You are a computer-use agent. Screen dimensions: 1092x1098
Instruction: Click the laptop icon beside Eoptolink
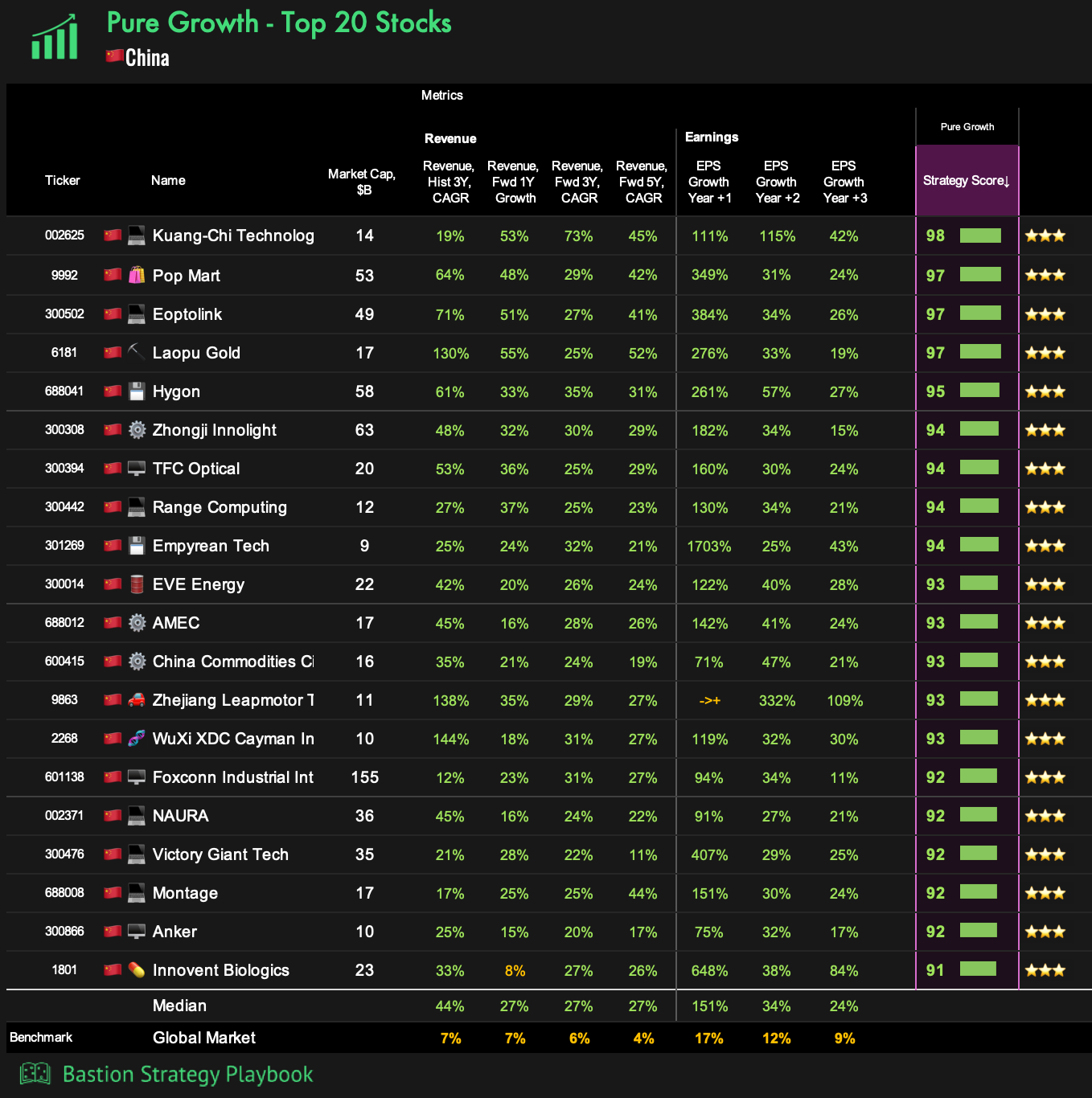coord(137,313)
